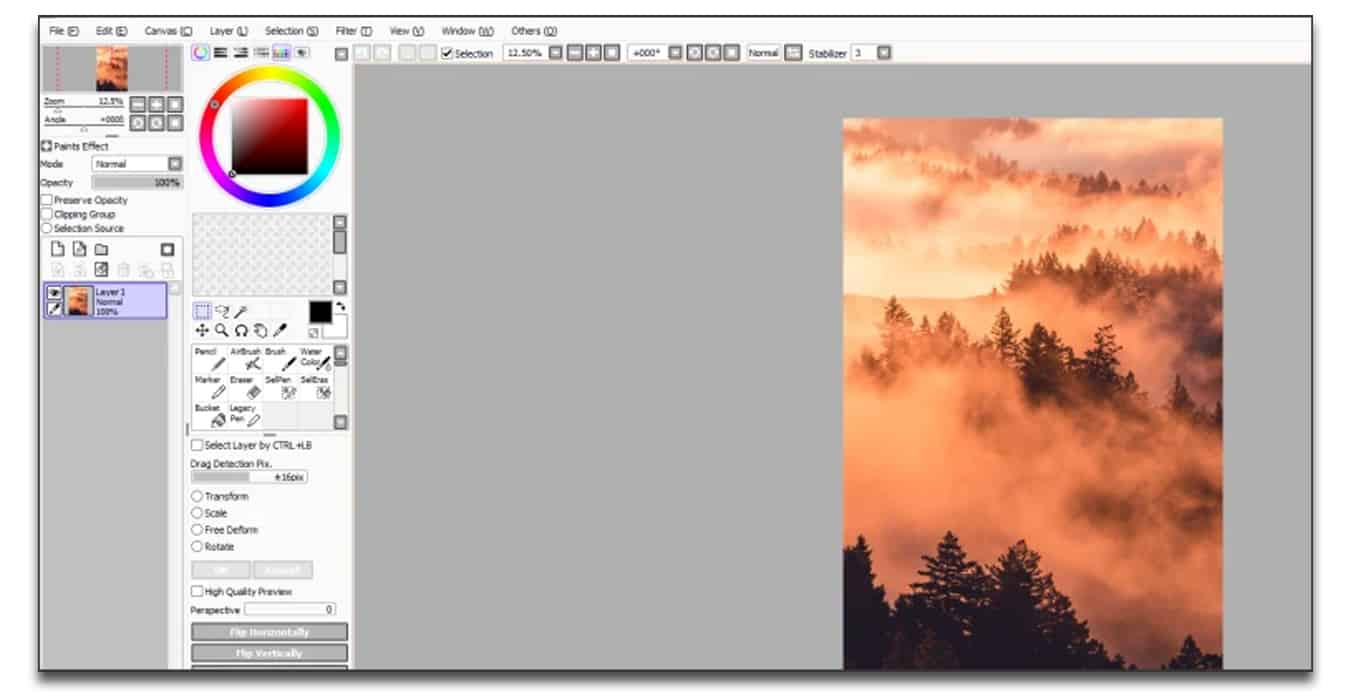This screenshot has width=1351, height=695.
Task: Show the swatches panel icon
Action: coord(281,53)
